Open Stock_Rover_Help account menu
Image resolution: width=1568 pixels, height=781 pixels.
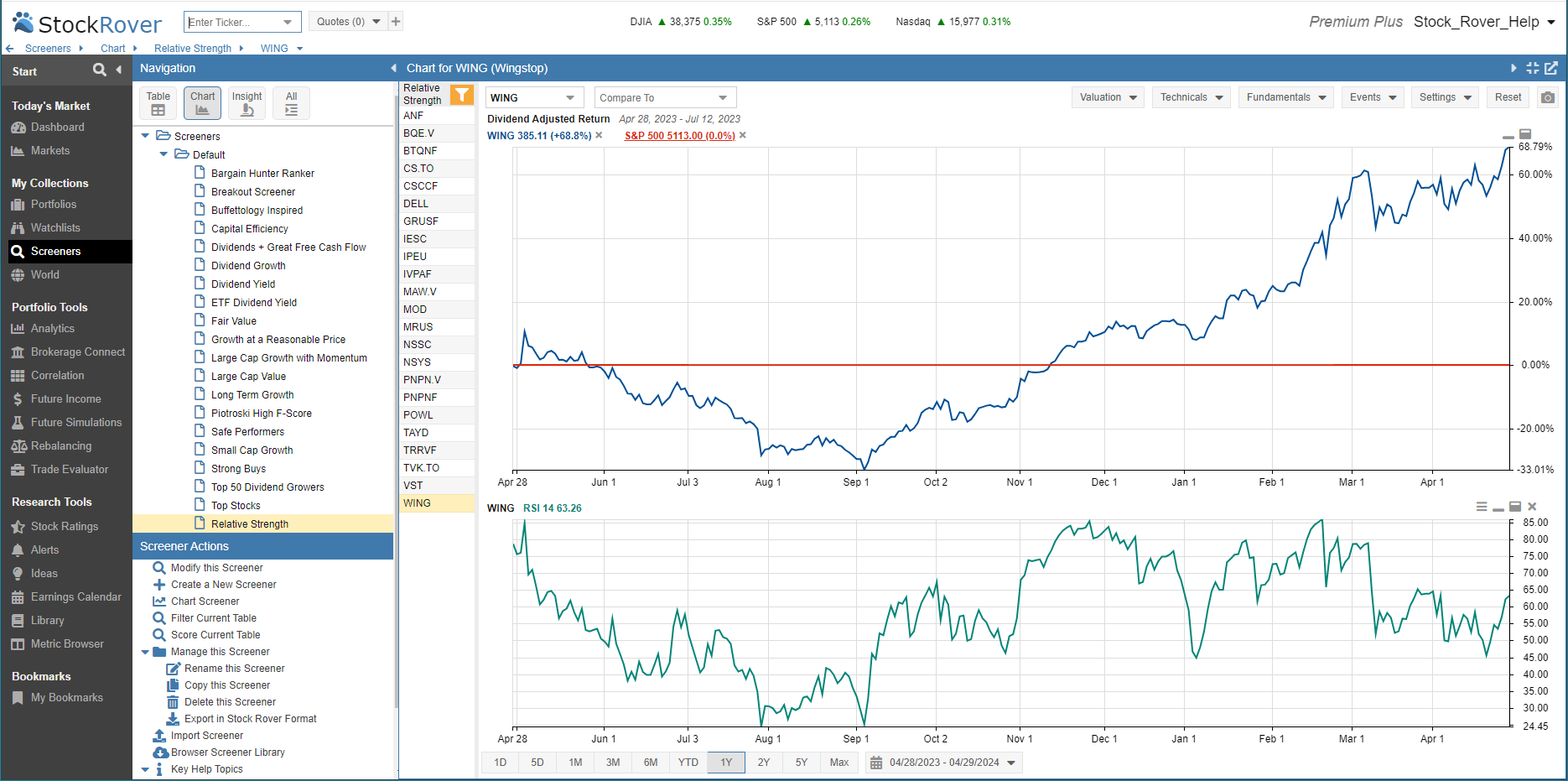point(1484,22)
